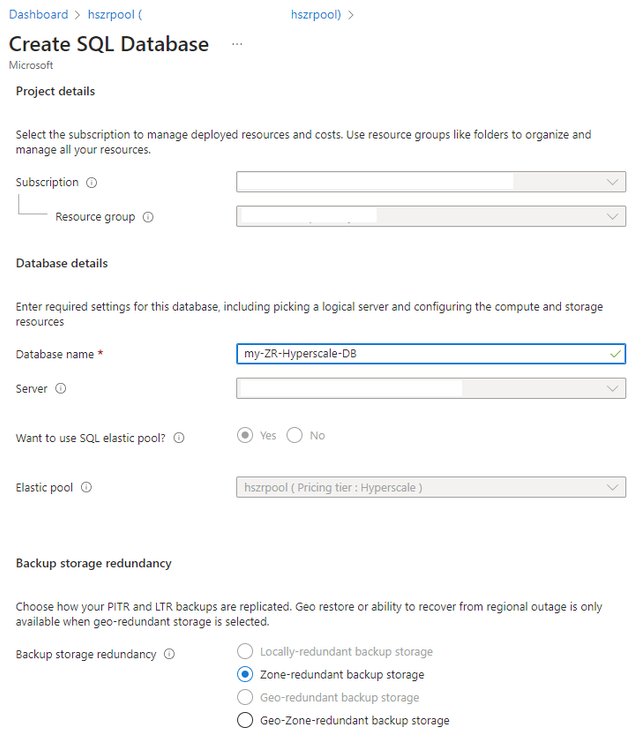Select Locally-redundant backup storage radio
This screenshot has width=642, height=750.
pos(245,652)
